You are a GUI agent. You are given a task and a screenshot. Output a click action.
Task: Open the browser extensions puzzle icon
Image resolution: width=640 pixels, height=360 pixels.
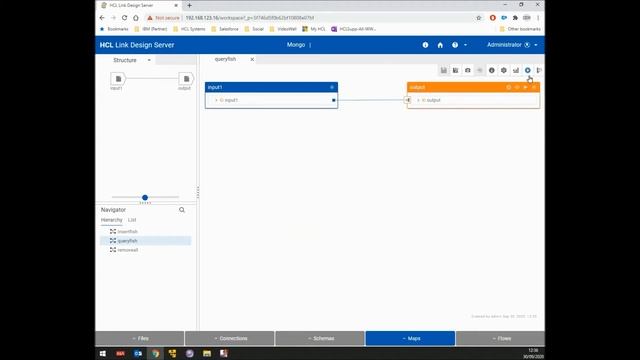click(x=515, y=18)
